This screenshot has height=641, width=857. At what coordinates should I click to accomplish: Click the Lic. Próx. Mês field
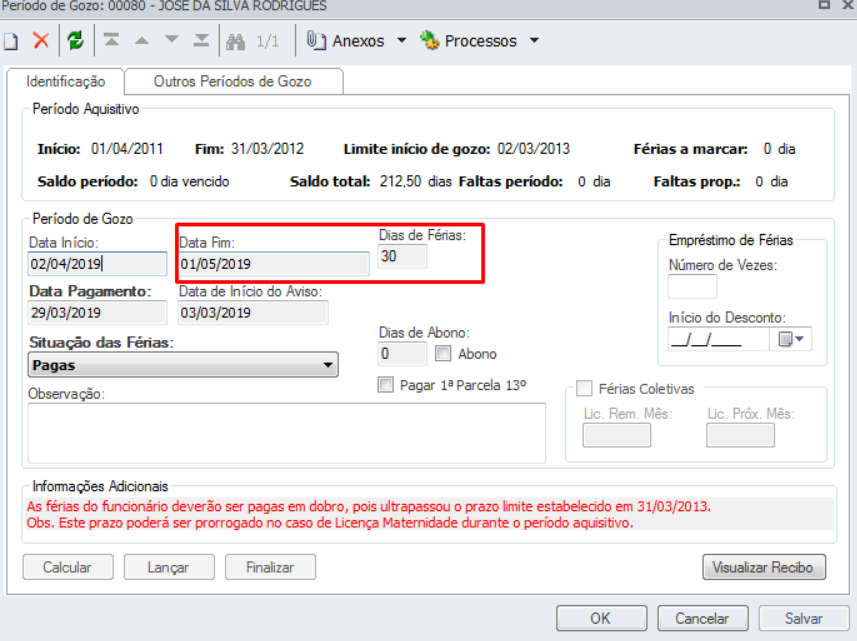click(740, 436)
